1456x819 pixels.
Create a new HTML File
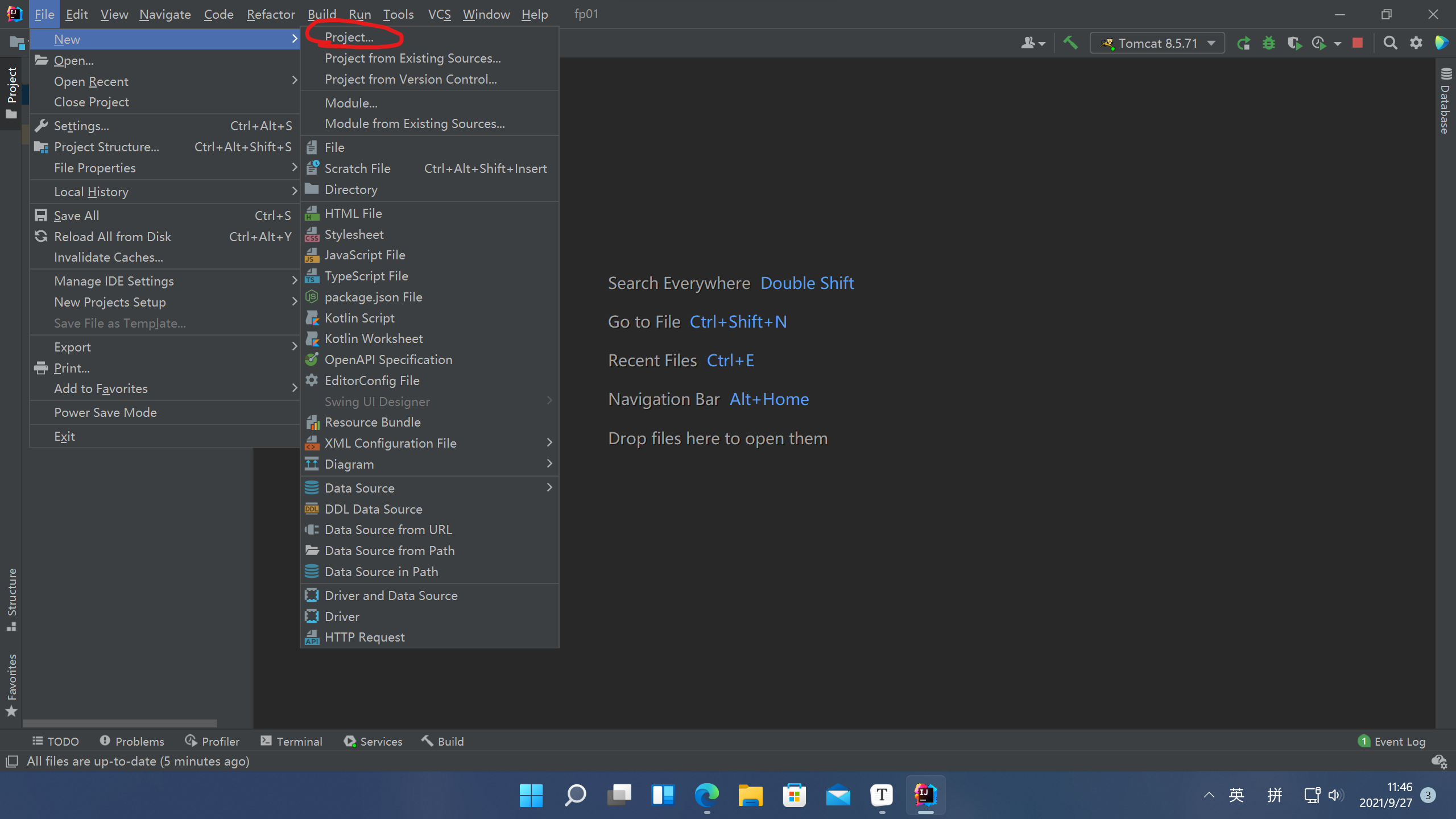click(429, 213)
